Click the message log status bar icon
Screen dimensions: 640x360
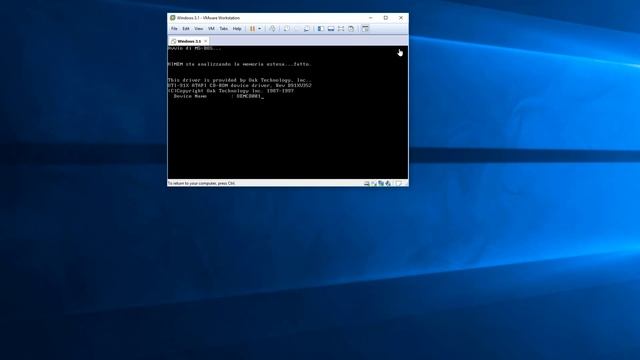pos(399,184)
